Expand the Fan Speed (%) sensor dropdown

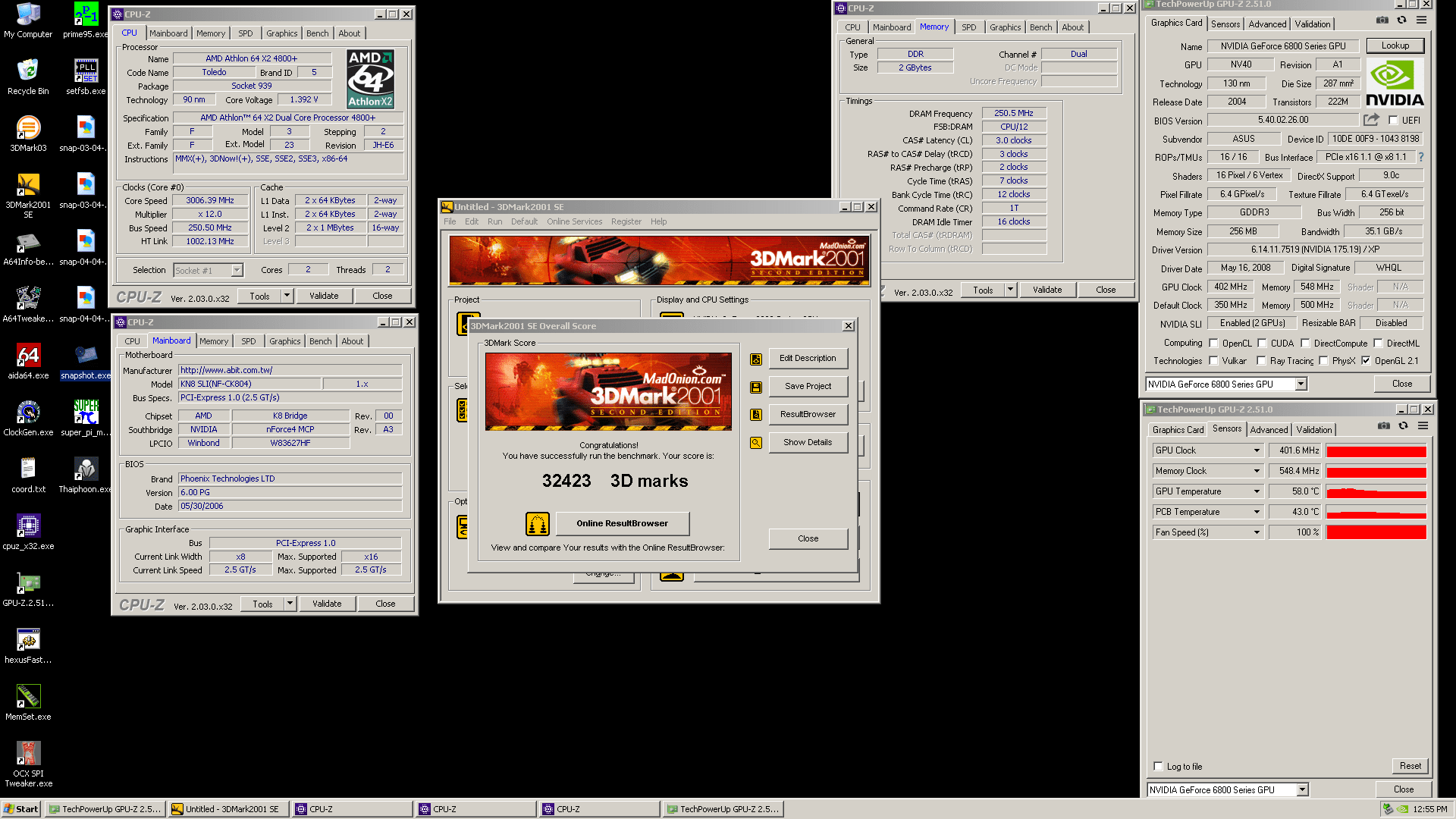tap(1257, 532)
